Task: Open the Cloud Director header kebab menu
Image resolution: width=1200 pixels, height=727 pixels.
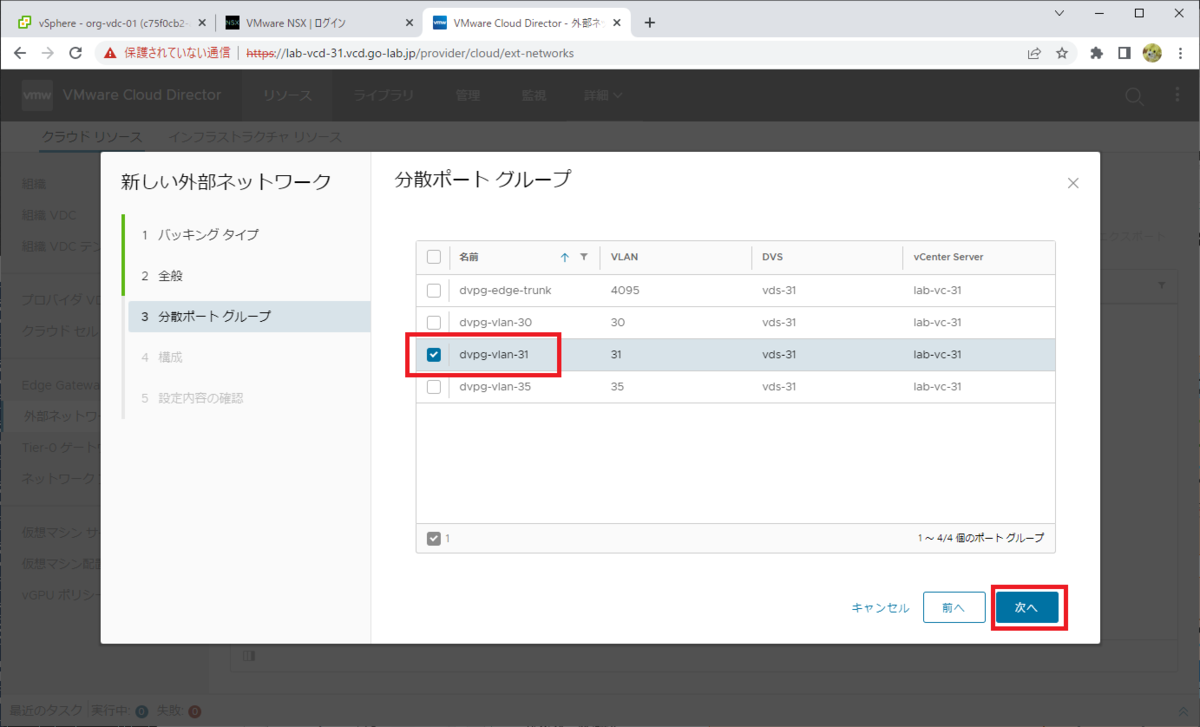Action: click(x=1177, y=96)
